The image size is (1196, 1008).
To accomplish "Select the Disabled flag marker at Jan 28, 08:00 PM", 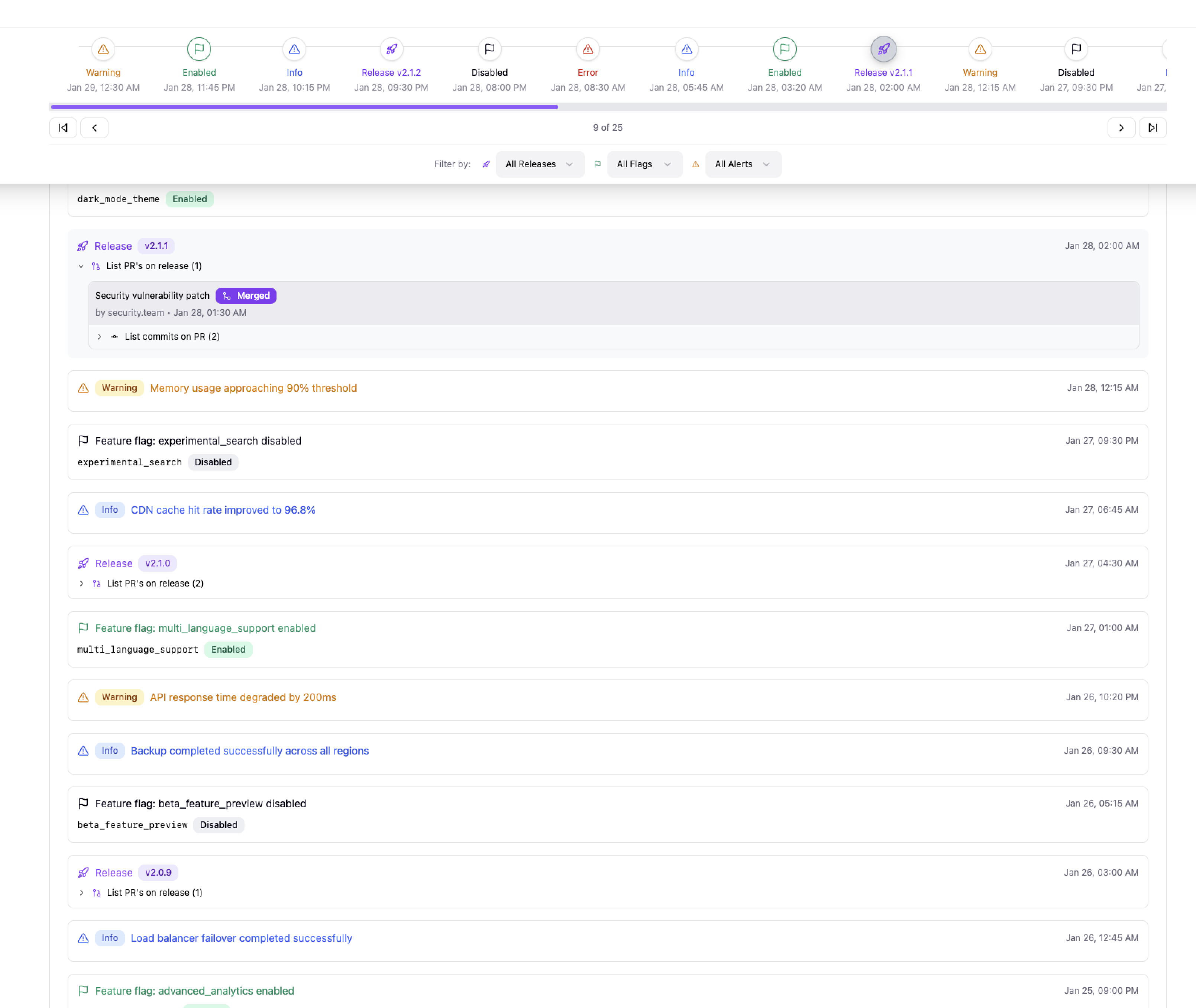I will tap(489, 49).
